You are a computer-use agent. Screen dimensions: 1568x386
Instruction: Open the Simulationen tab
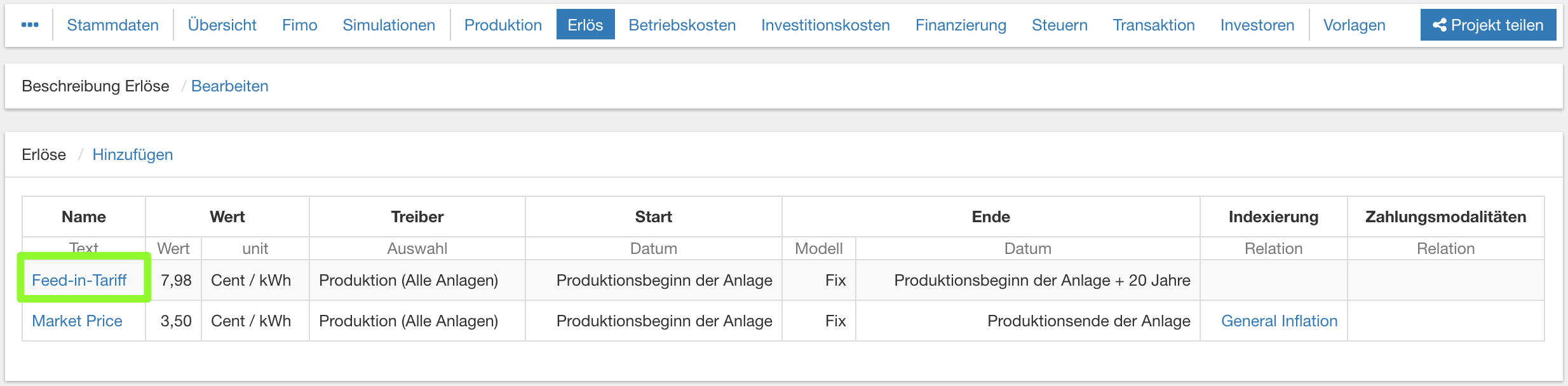(x=388, y=25)
